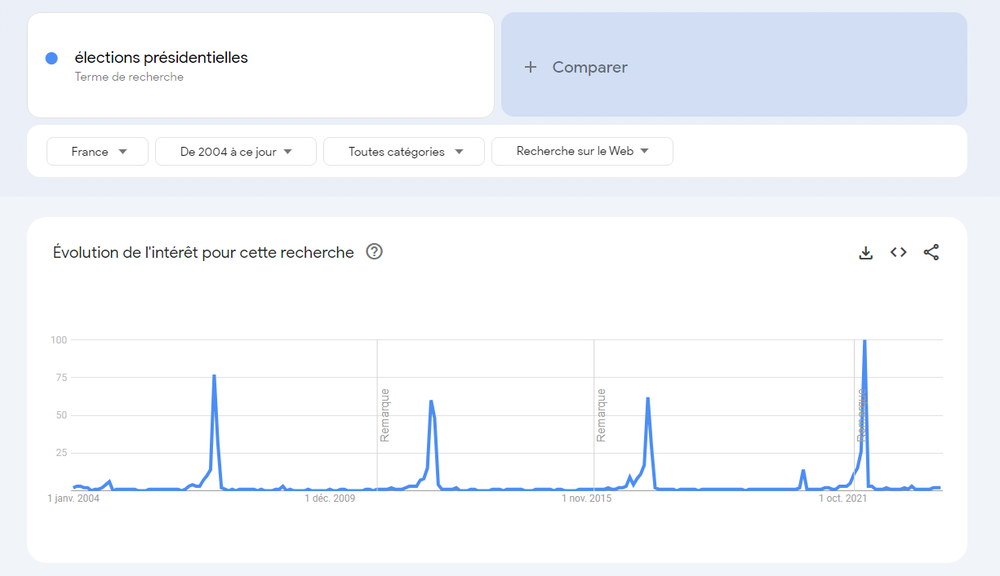Screen dimensions: 1000x576
Task: Click the embed code icon
Action: point(898,253)
